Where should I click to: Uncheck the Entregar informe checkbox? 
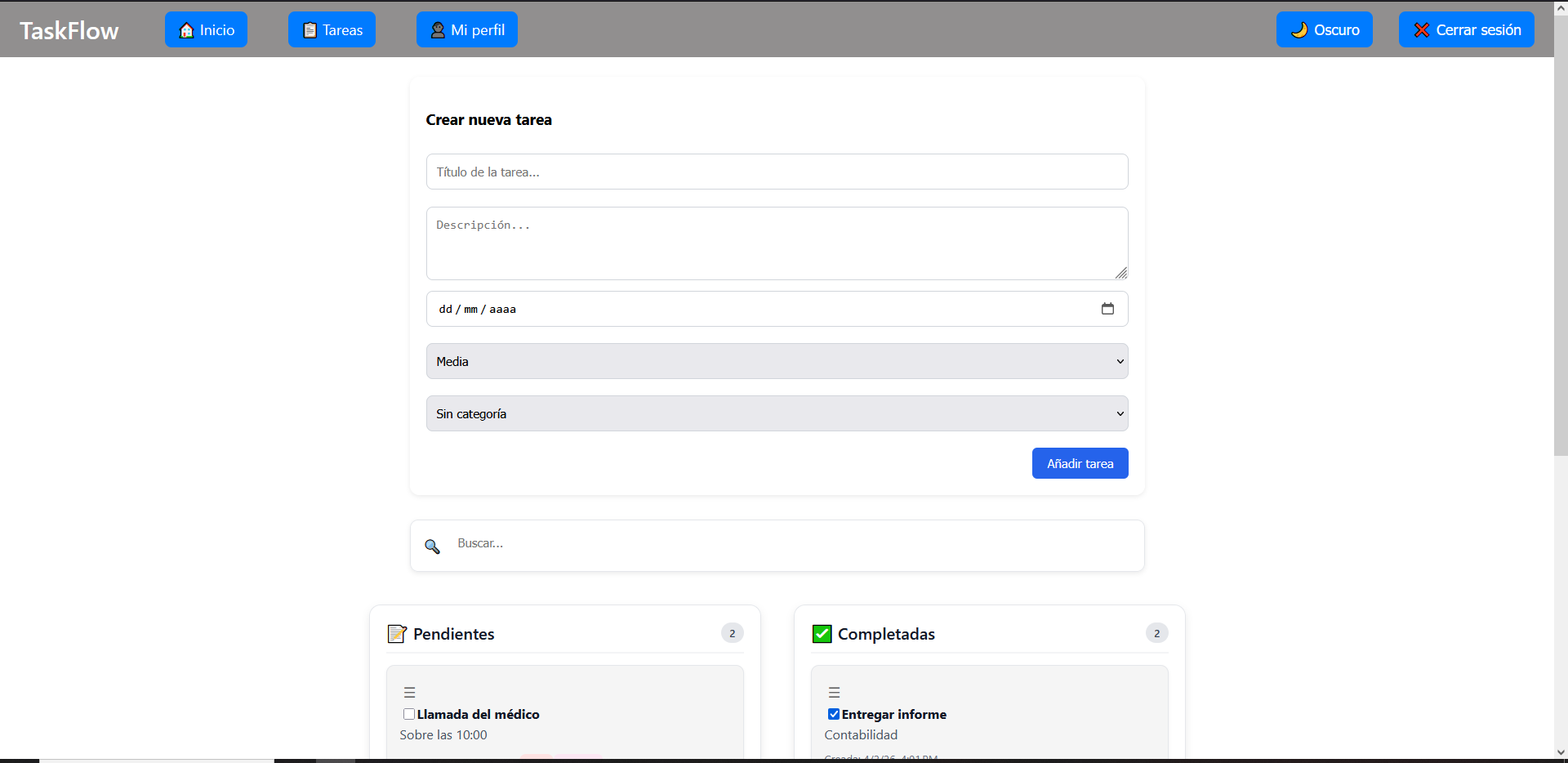click(834, 714)
